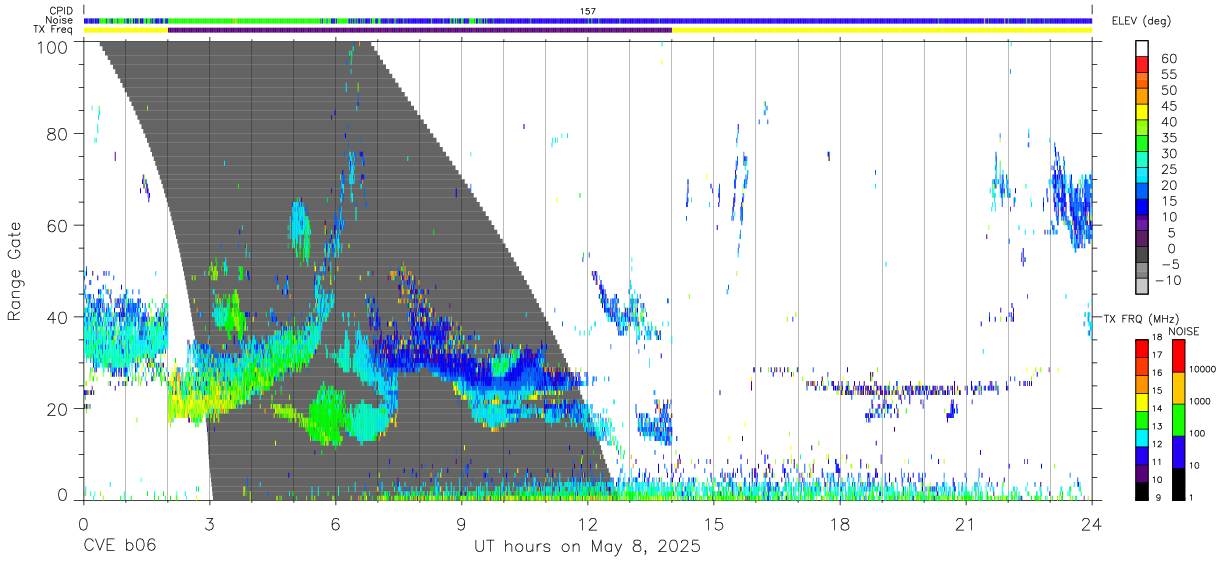The image size is (1228, 567).
Task: Select the green 100–1000 NOISE color segment
Action: (x=1178, y=419)
